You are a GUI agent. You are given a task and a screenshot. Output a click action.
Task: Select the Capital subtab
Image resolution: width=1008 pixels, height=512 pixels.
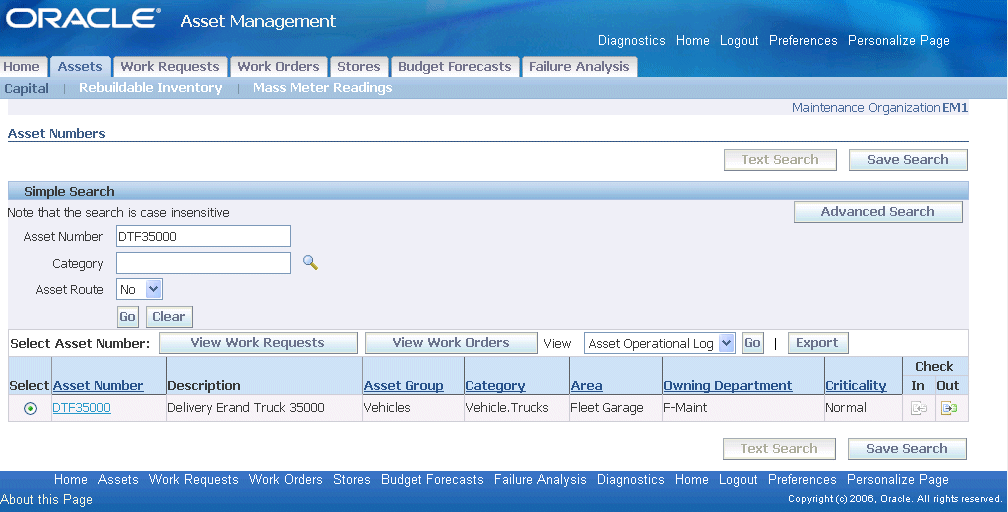(x=26, y=88)
